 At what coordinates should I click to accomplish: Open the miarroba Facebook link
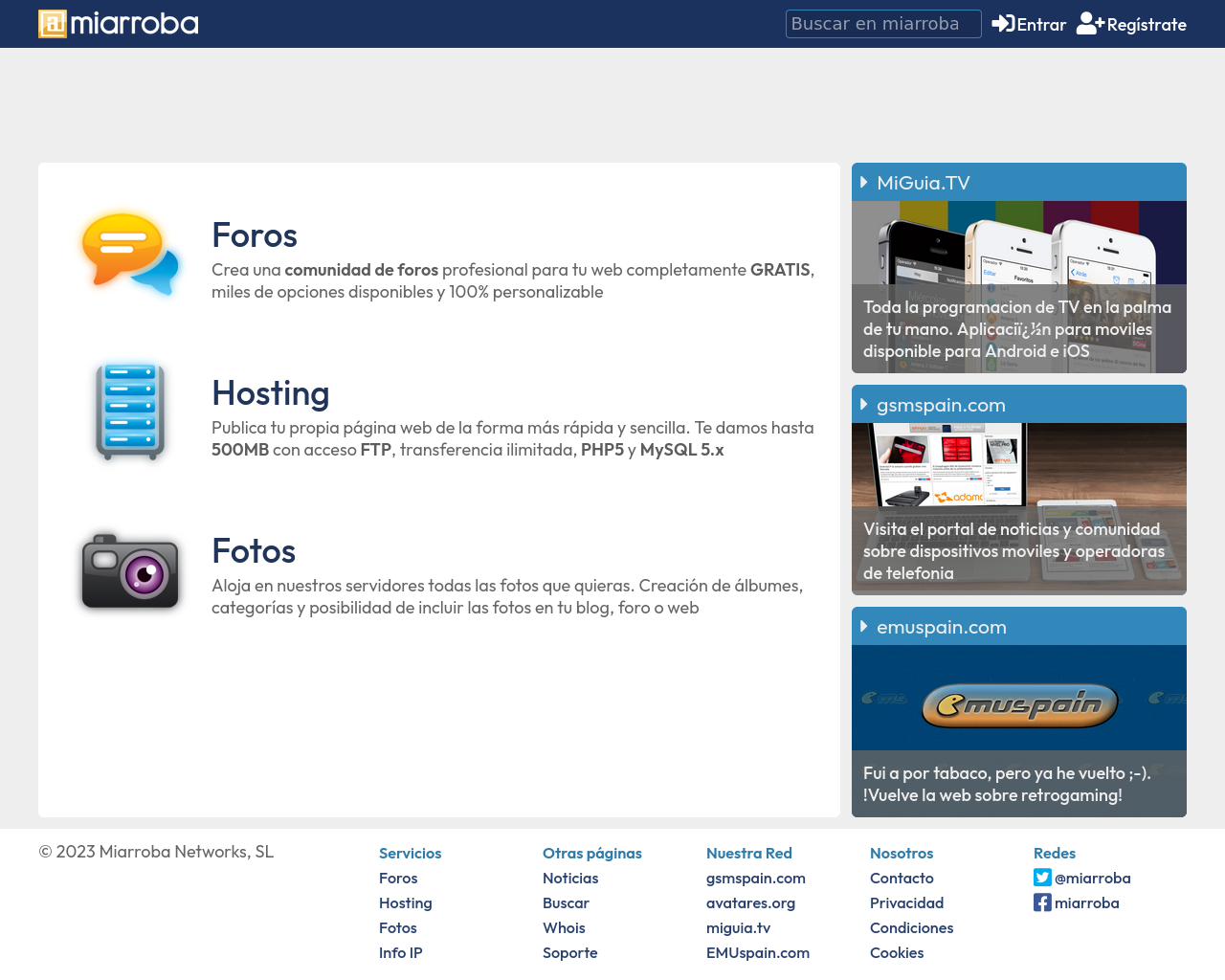[x=1087, y=902]
